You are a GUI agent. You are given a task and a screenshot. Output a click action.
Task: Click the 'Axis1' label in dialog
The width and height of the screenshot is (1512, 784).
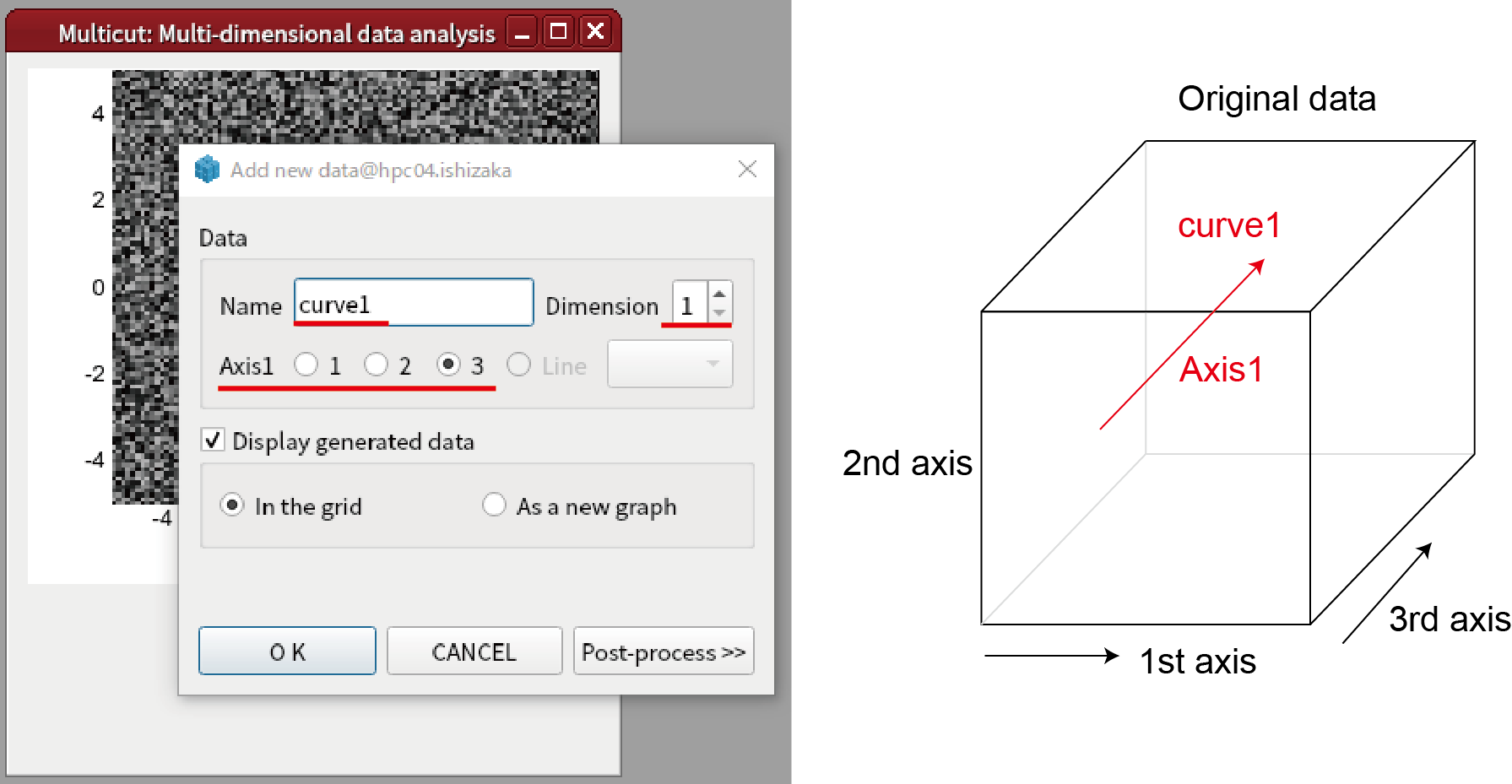tap(247, 366)
